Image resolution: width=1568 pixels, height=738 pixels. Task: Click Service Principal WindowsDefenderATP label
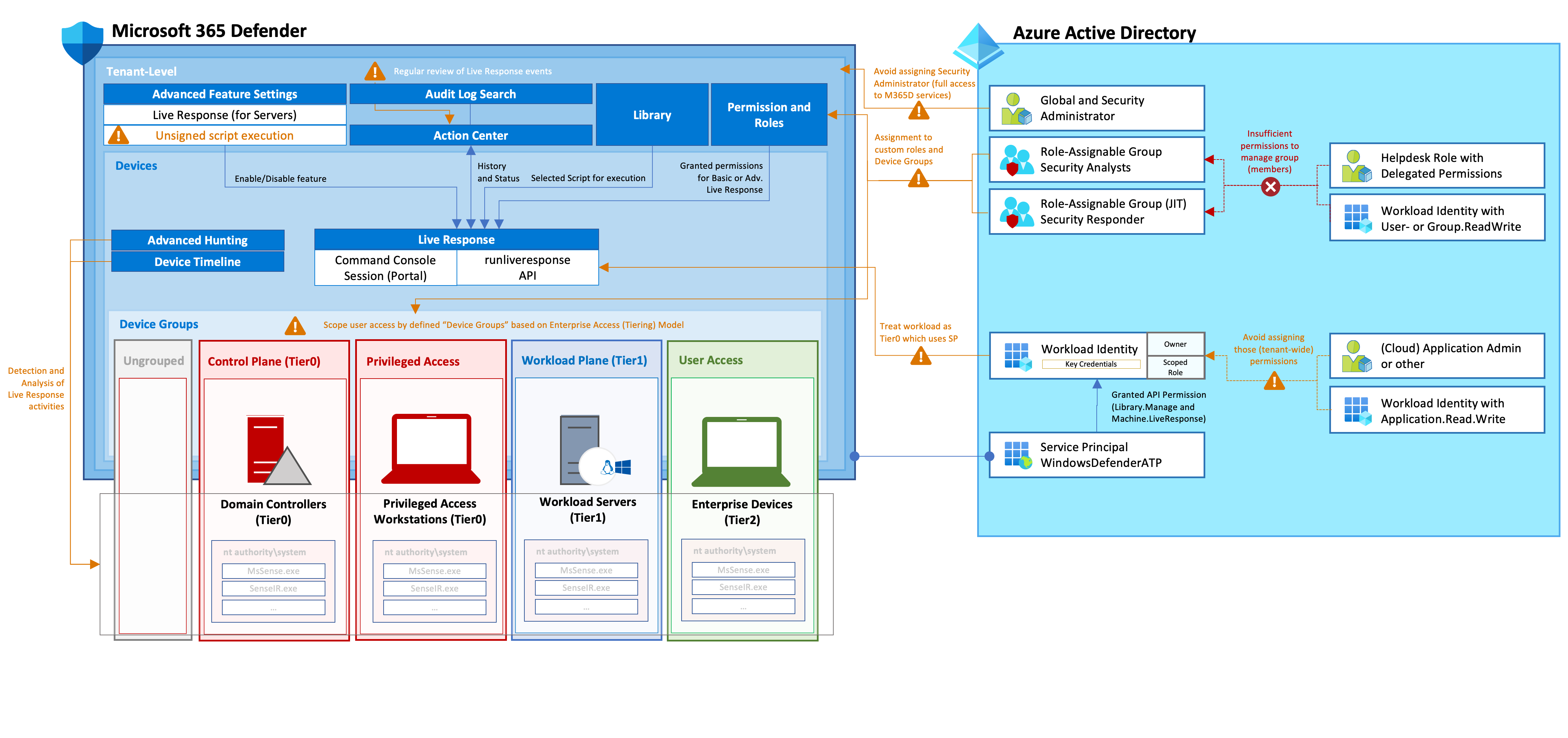pos(1101,455)
